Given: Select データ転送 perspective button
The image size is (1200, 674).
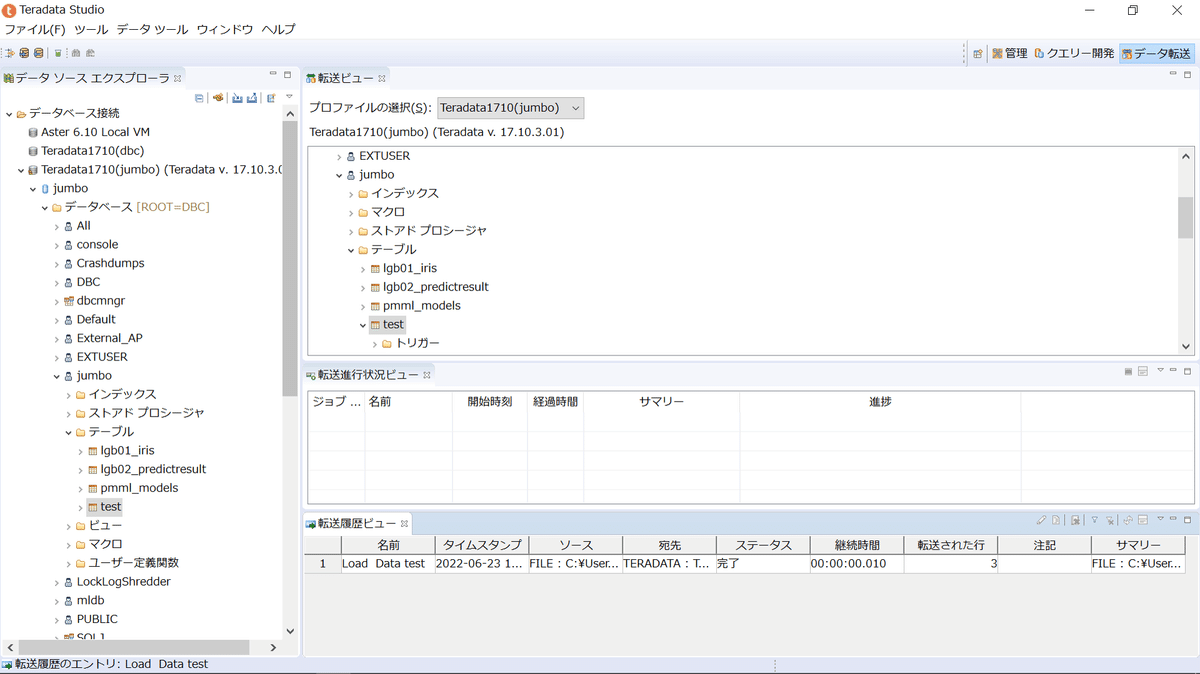Looking at the screenshot, I should 1156,54.
